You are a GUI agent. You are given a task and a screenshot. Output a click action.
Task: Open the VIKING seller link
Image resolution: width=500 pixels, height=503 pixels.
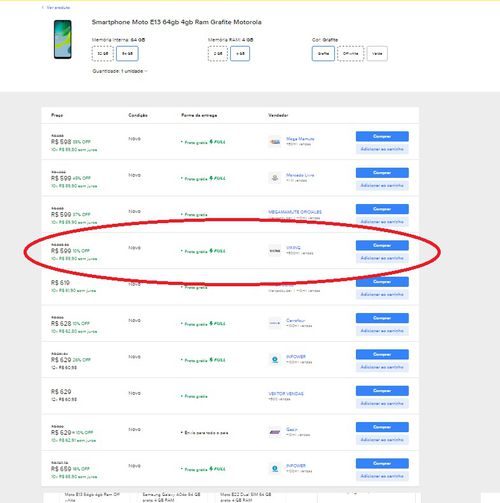293,248
